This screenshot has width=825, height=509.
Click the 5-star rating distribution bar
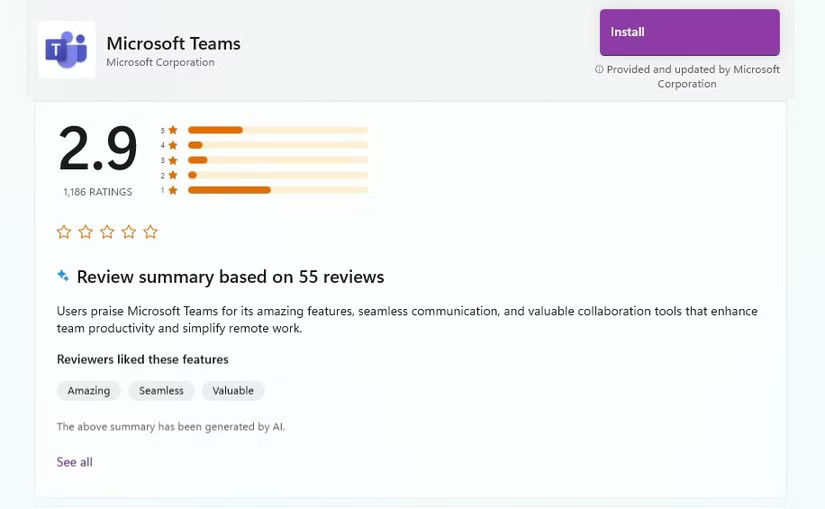pos(277,130)
